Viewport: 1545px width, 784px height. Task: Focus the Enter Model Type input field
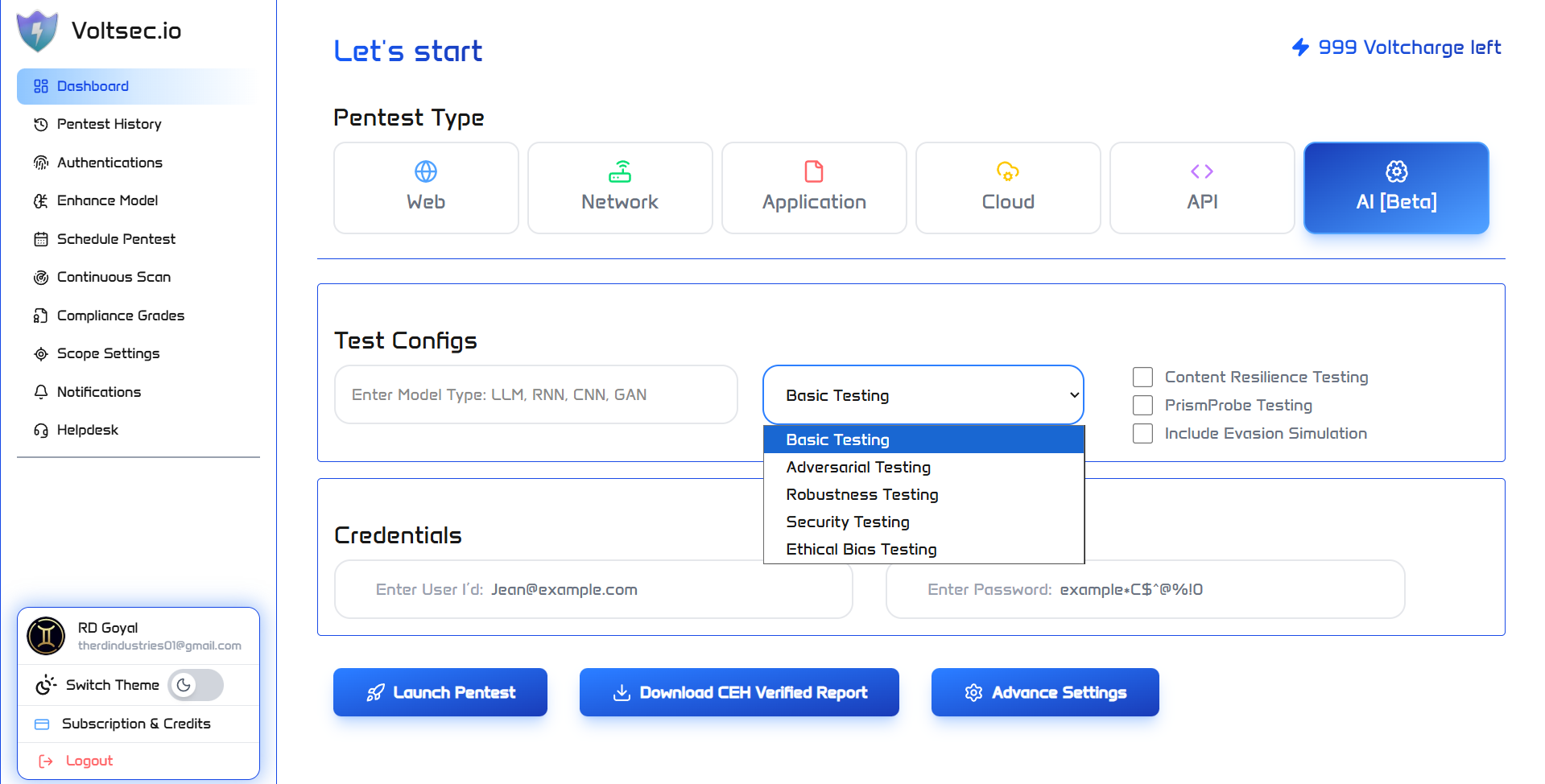[x=535, y=394]
